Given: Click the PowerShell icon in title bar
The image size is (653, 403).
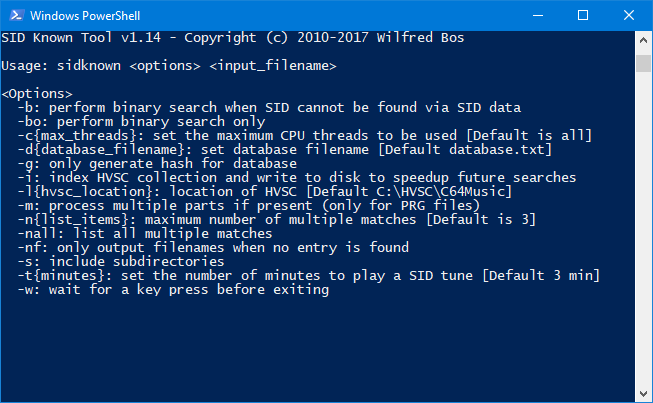Looking at the screenshot, I should point(17,15).
